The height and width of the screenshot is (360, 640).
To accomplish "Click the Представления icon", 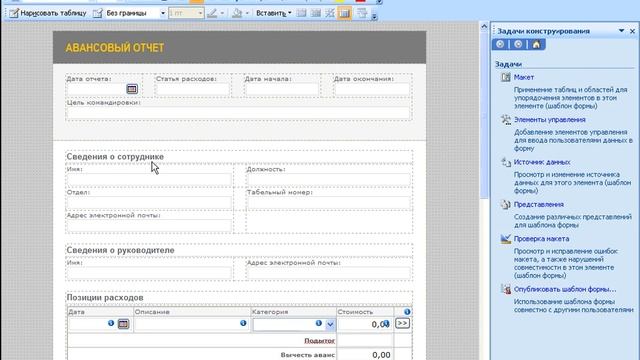I will (506, 204).
